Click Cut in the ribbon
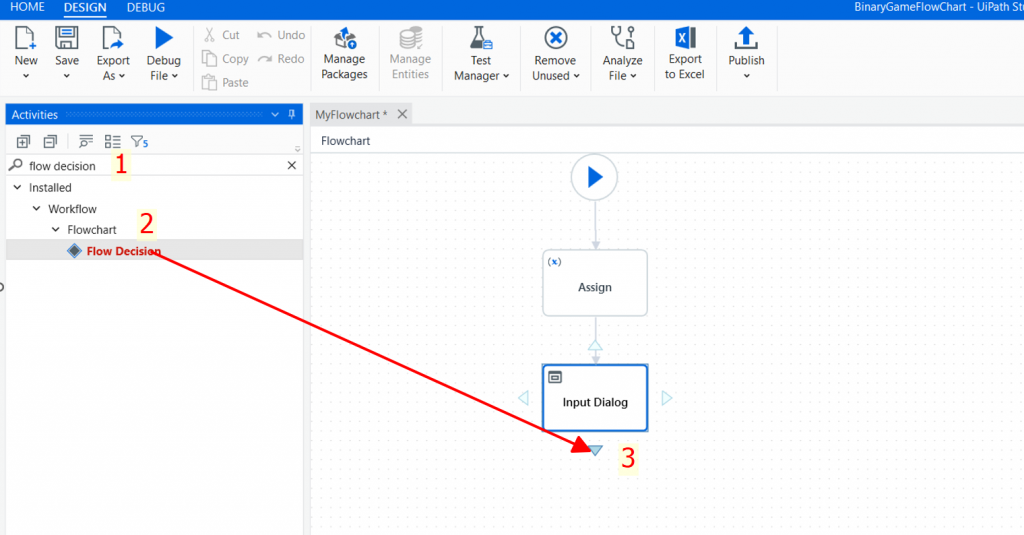 221,35
